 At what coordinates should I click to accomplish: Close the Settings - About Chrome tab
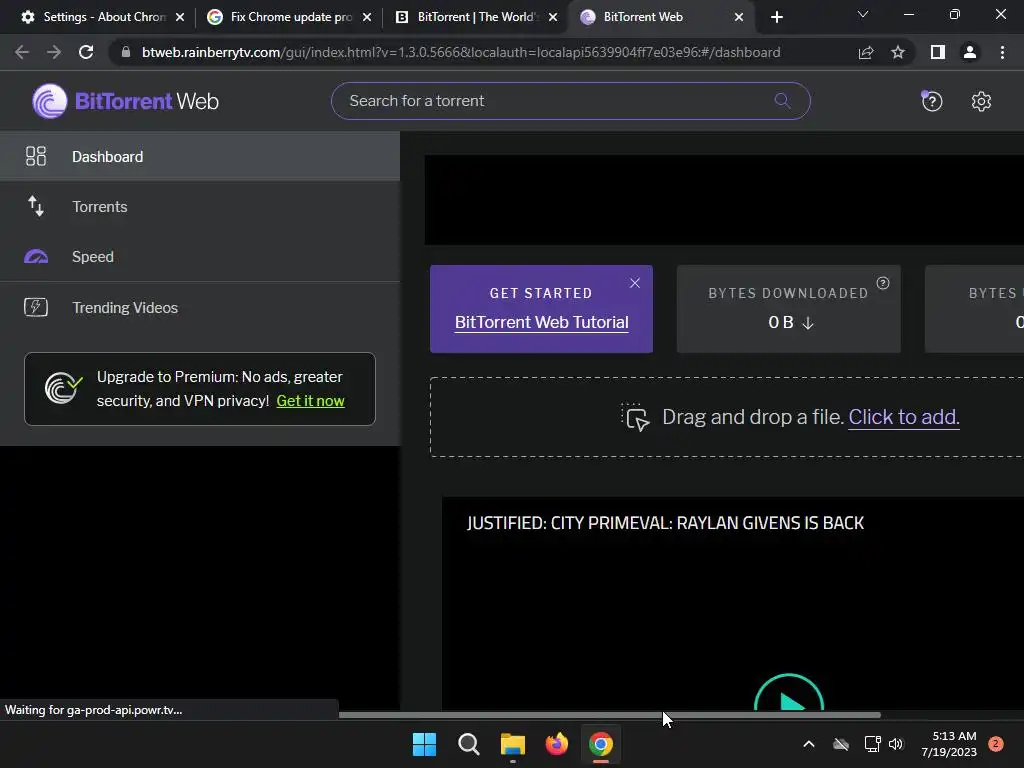180,17
